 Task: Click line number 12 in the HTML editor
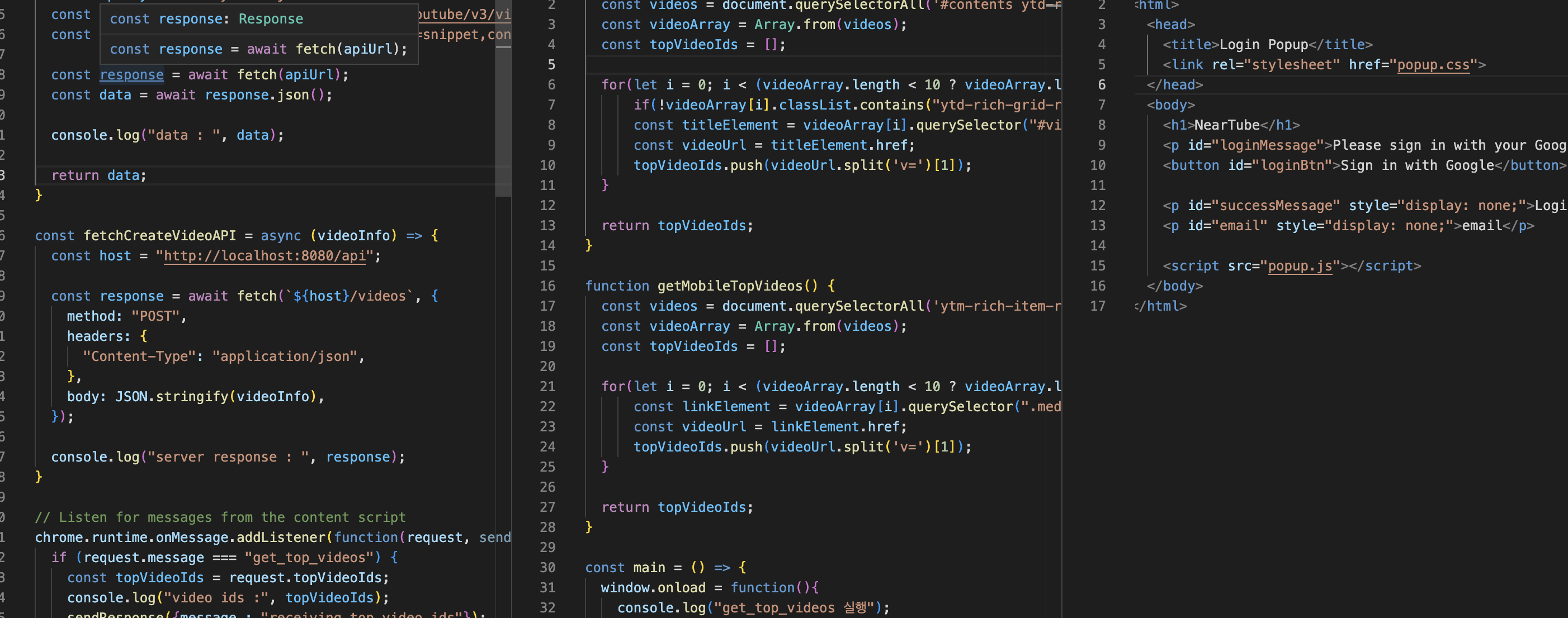[x=1098, y=206]
